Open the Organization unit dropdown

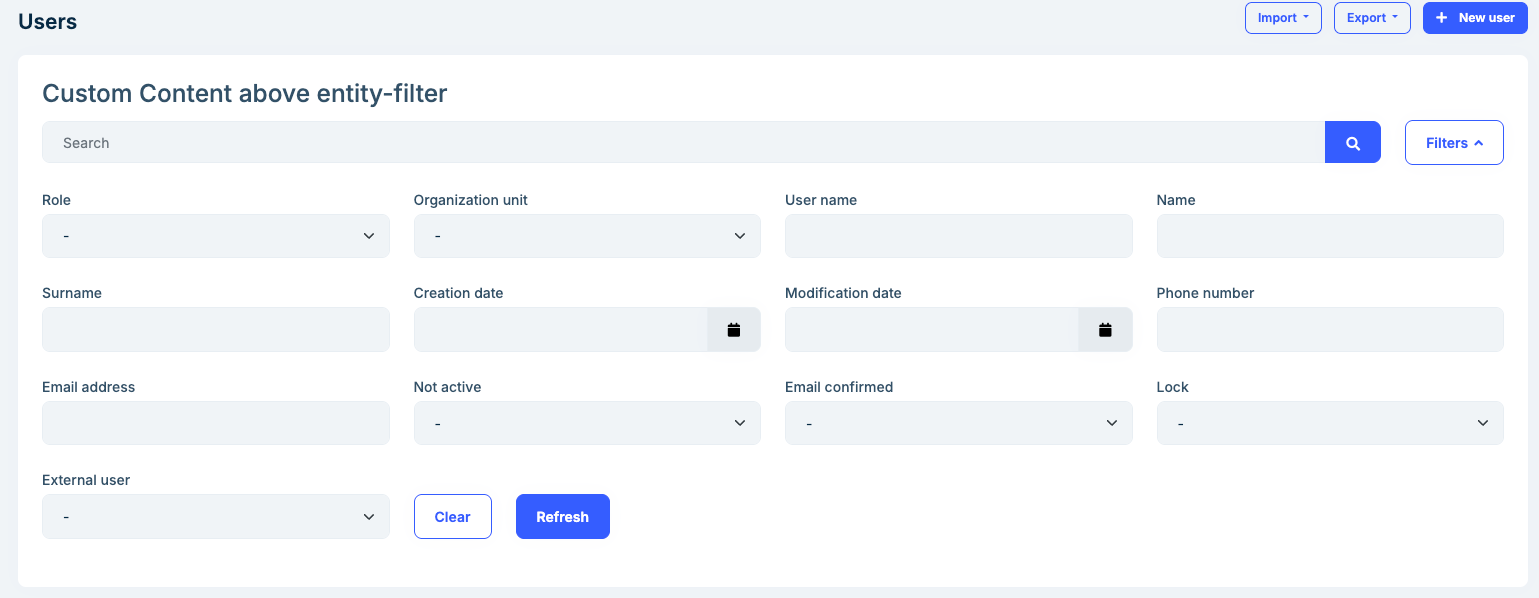click(x=586, y=235)
